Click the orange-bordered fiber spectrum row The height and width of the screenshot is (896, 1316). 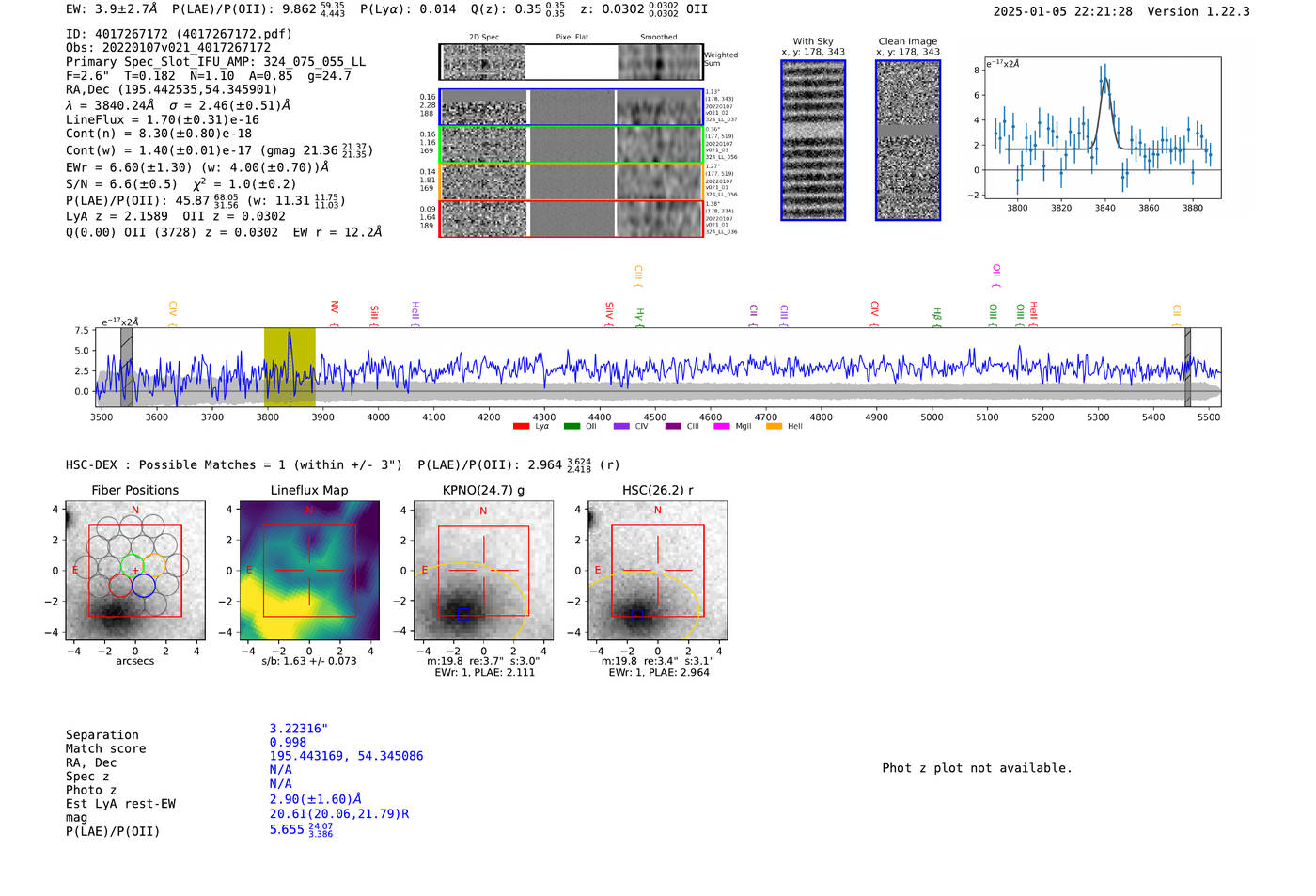point(571,181)
